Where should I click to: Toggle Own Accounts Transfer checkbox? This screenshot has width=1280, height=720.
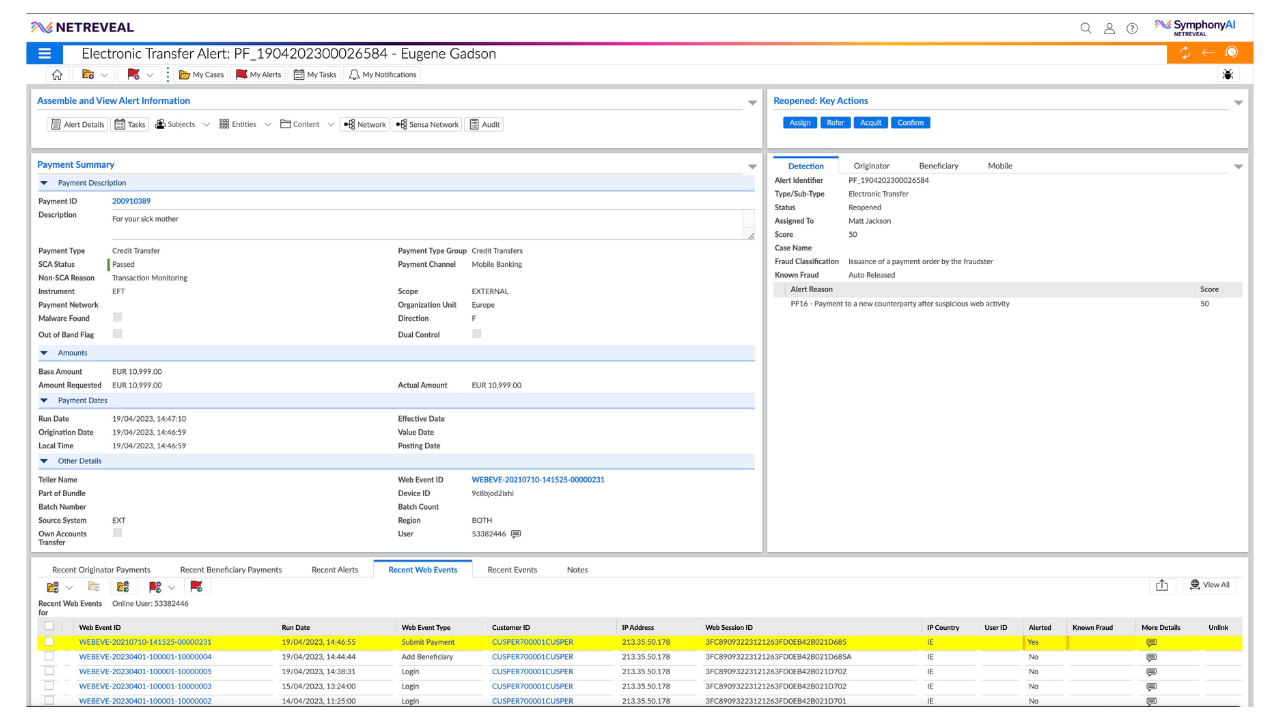pos(117,533)
